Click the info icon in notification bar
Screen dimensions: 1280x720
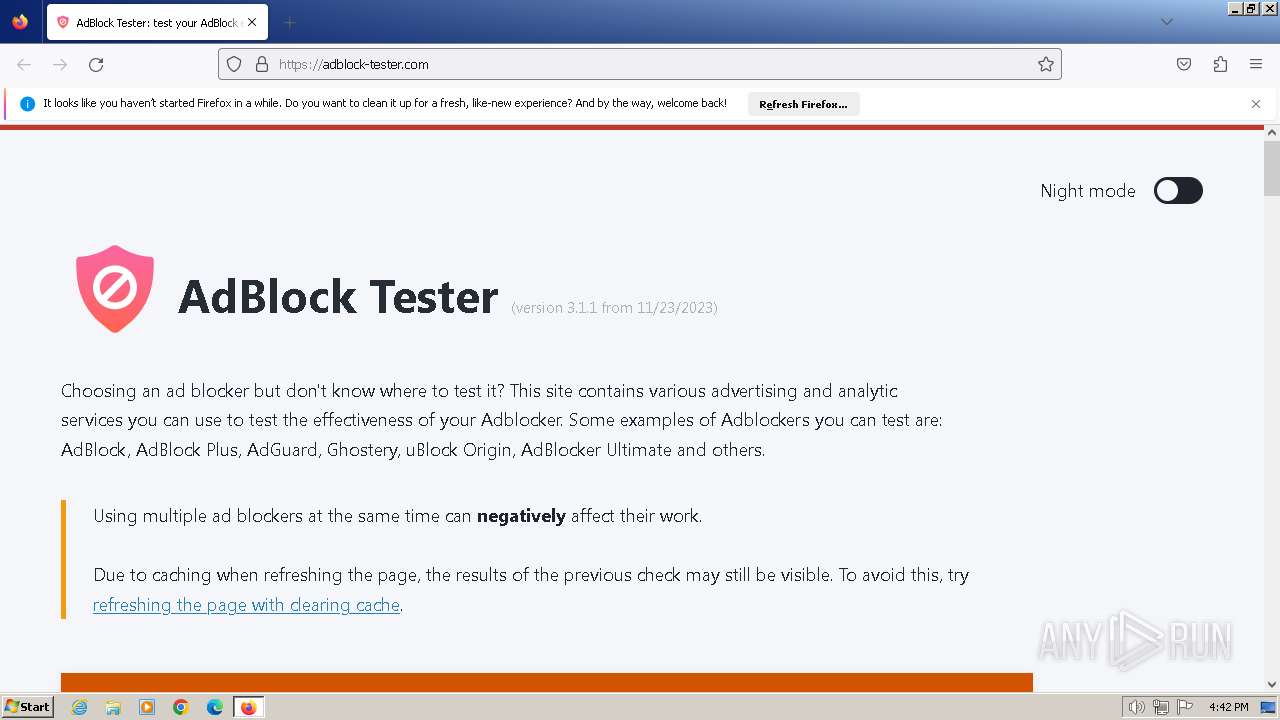[27, 104]
